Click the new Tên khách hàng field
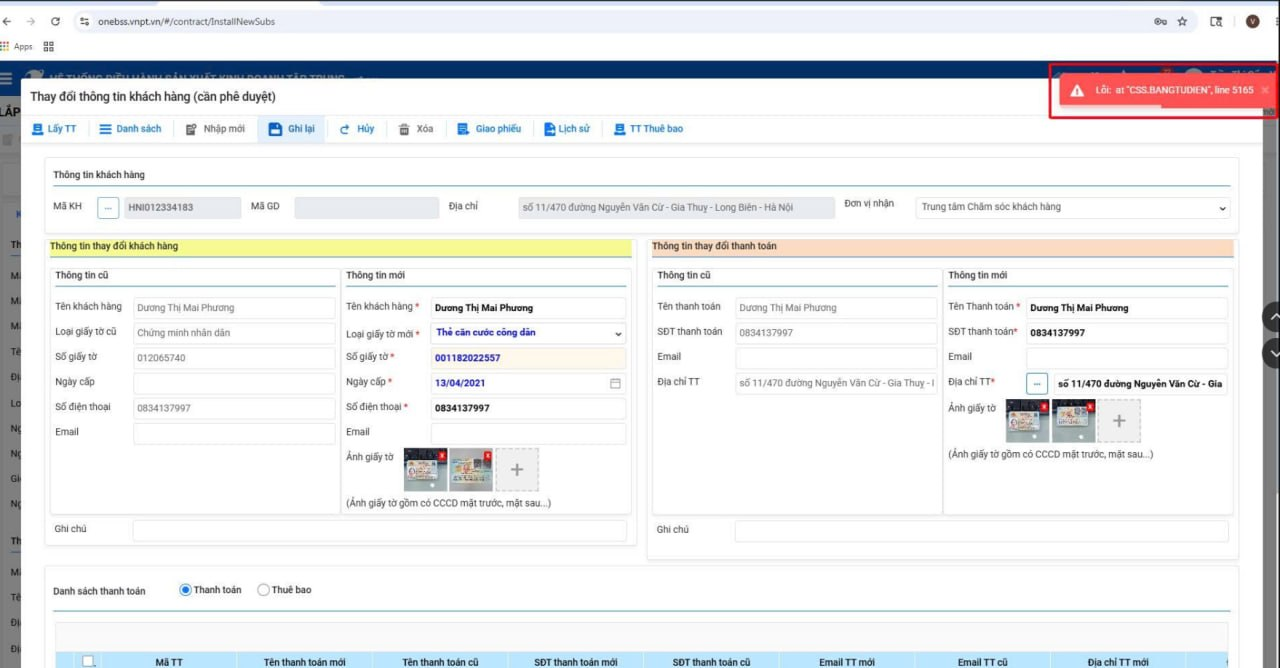 pyautogui.click(x=528, y=308)
